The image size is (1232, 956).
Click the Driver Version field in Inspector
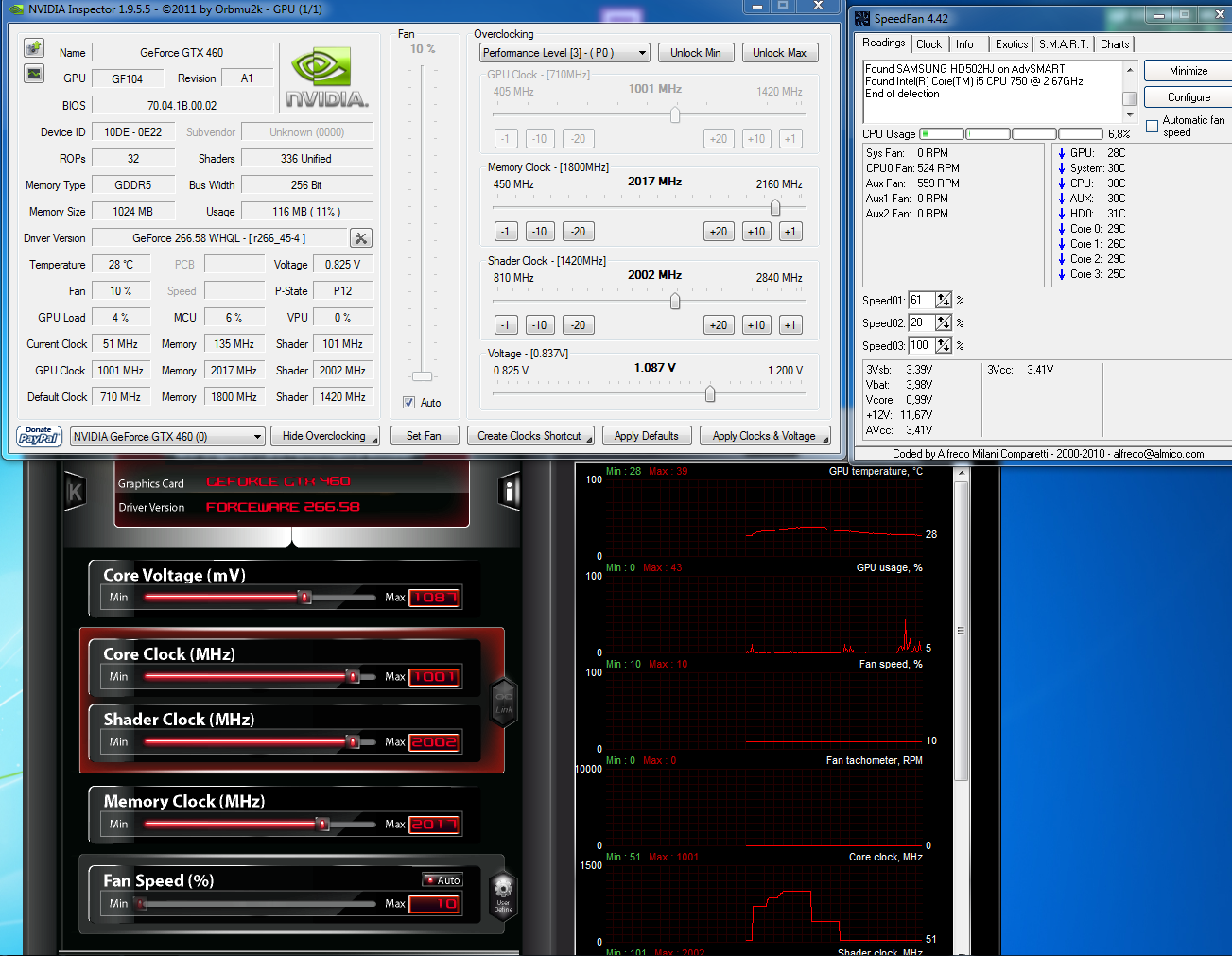point(219,238)
